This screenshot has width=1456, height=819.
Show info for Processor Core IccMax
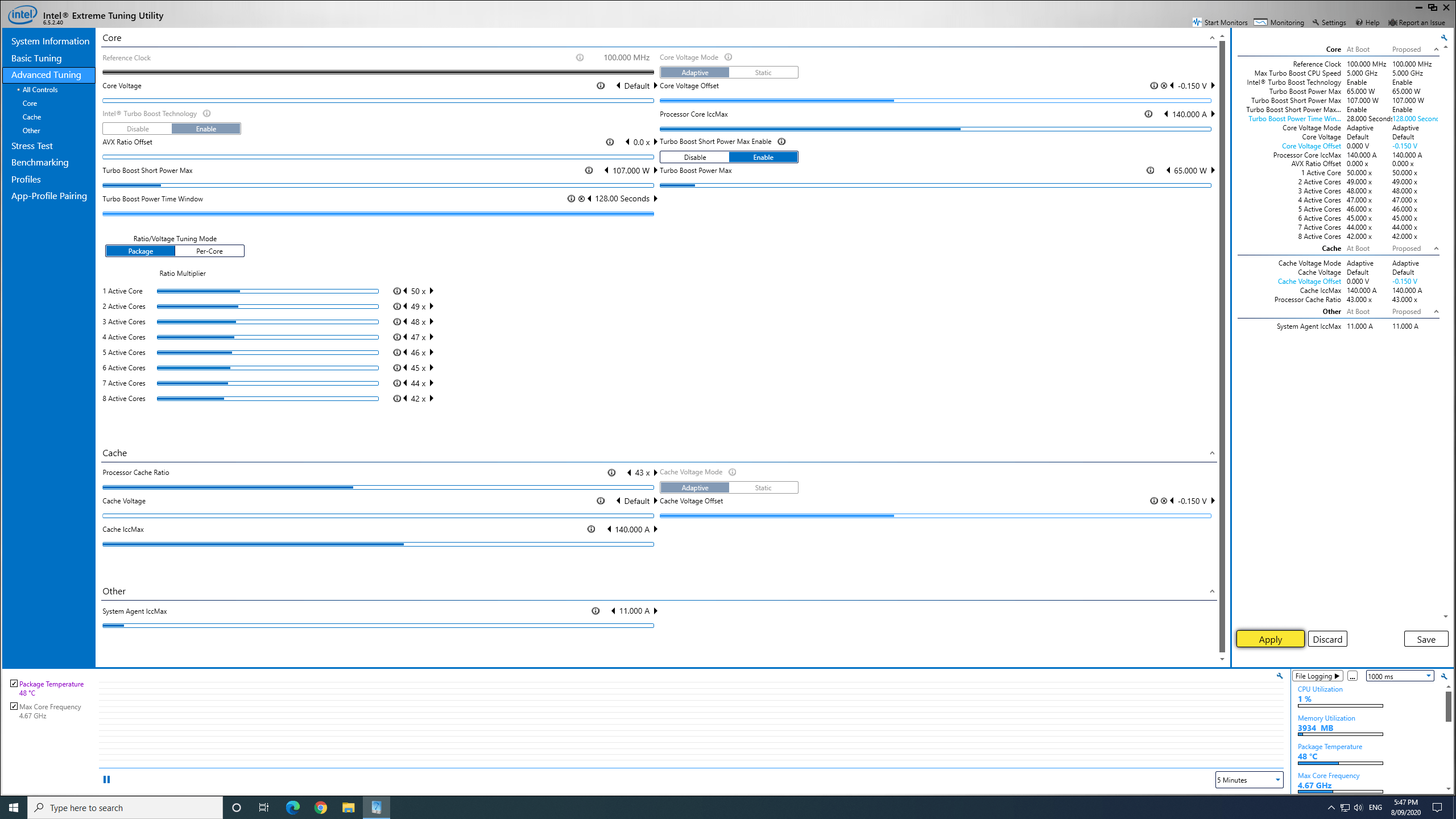pyautogui.click(x=1148, y=114)
